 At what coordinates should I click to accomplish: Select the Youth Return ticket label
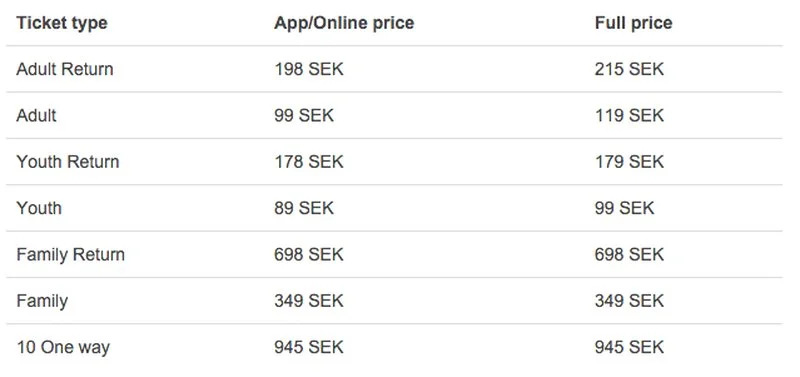[68, 162]
